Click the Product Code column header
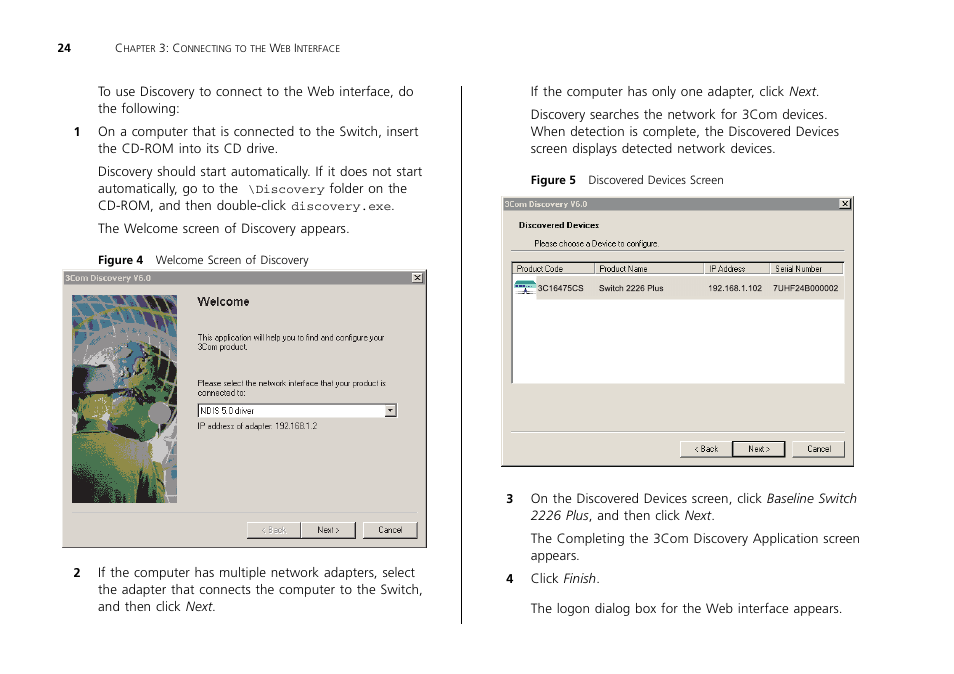Screen dimensions: 954x674 coord(553,268)
